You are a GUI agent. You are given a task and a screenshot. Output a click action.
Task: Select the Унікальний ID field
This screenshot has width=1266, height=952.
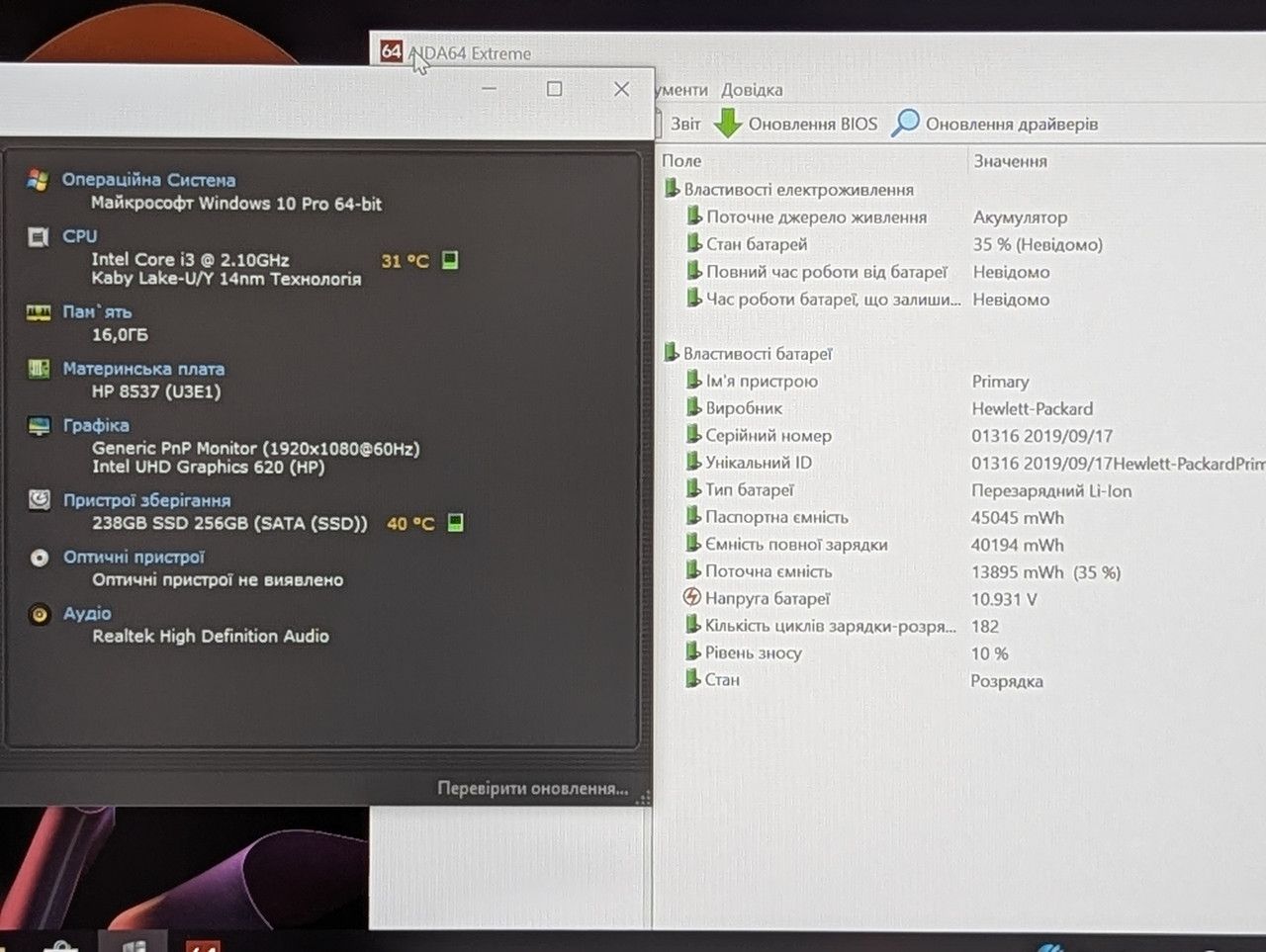point(759,463)
